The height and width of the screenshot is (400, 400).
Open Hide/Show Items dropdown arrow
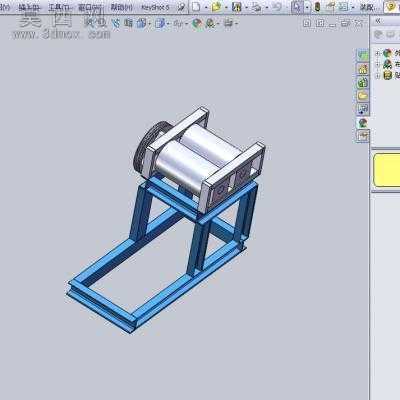[x=186, y=24]
